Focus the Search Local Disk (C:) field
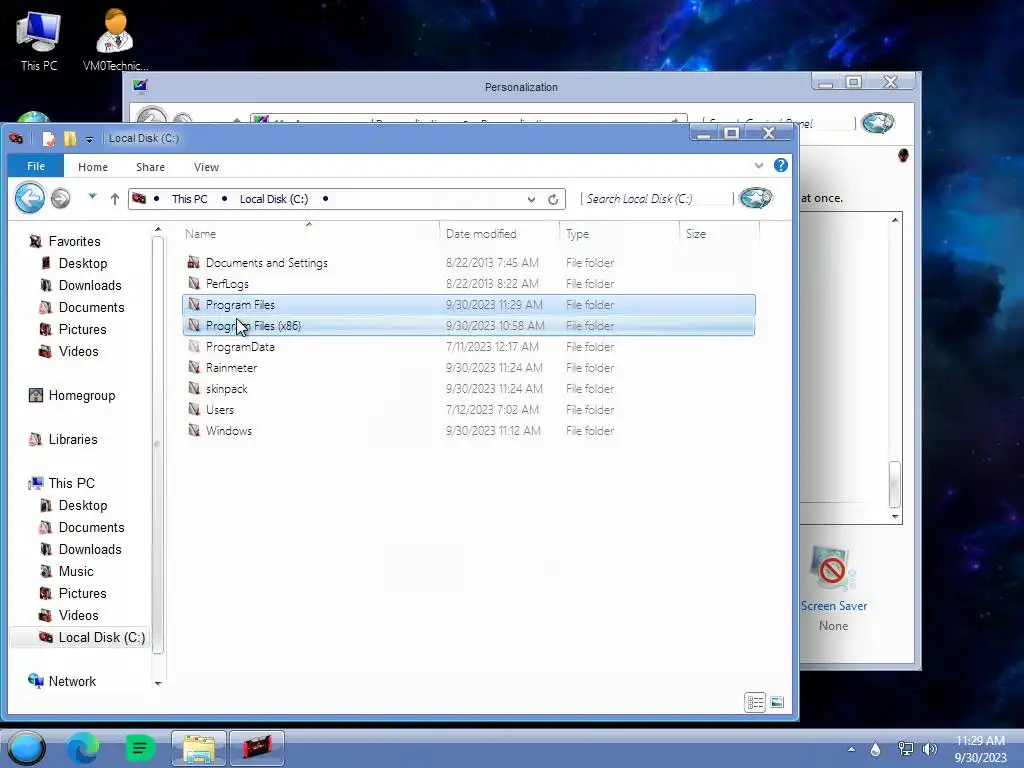The width and height of the screenshot is (1024, 768). tap(656, 199)
